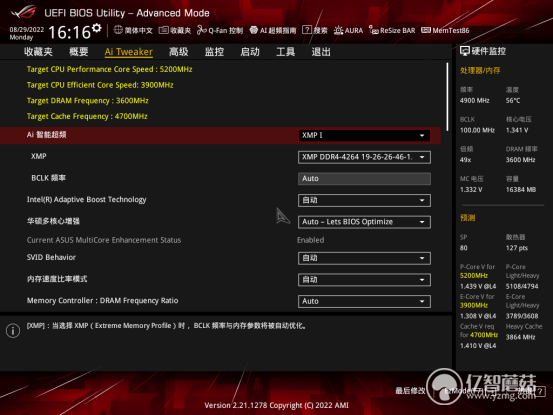This screenshot has height=415, width=553.
Task: Click 56°C temperature value
Action: [x=513, y=100]
